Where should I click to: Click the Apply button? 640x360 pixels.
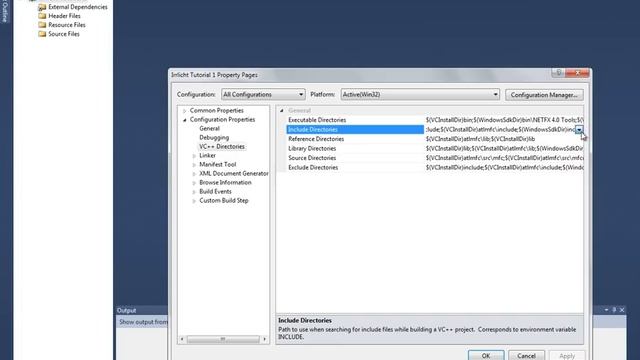point(567,356)
